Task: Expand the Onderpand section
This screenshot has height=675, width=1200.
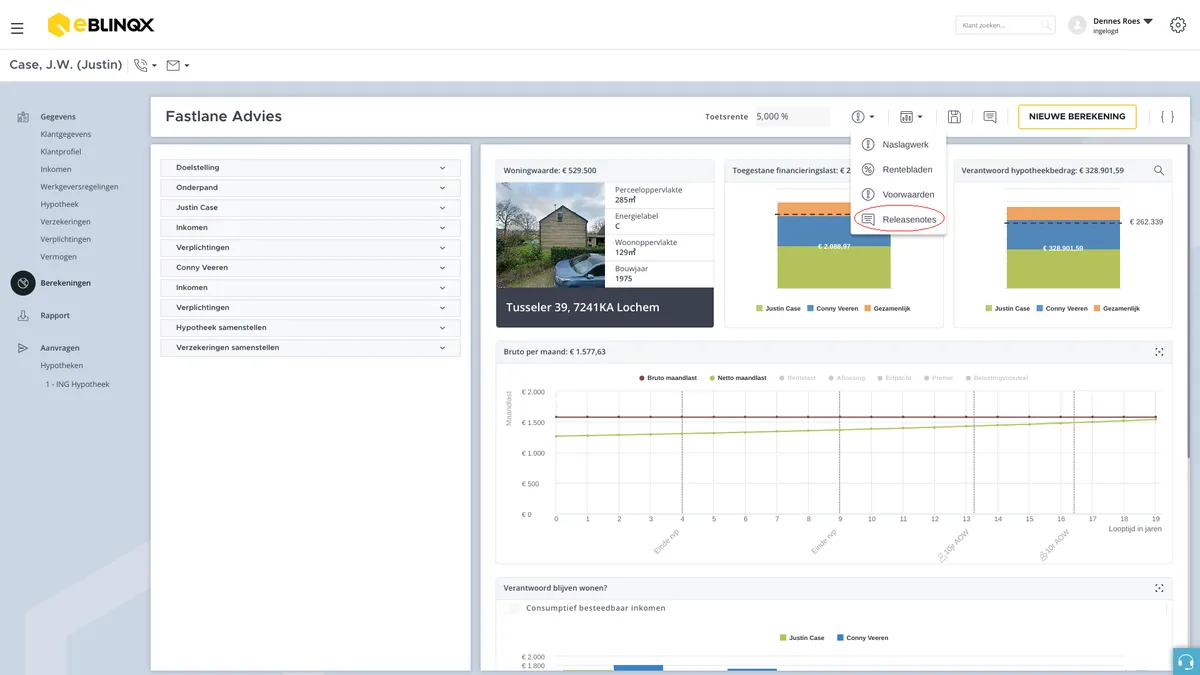Action: [x=310, y=188]
